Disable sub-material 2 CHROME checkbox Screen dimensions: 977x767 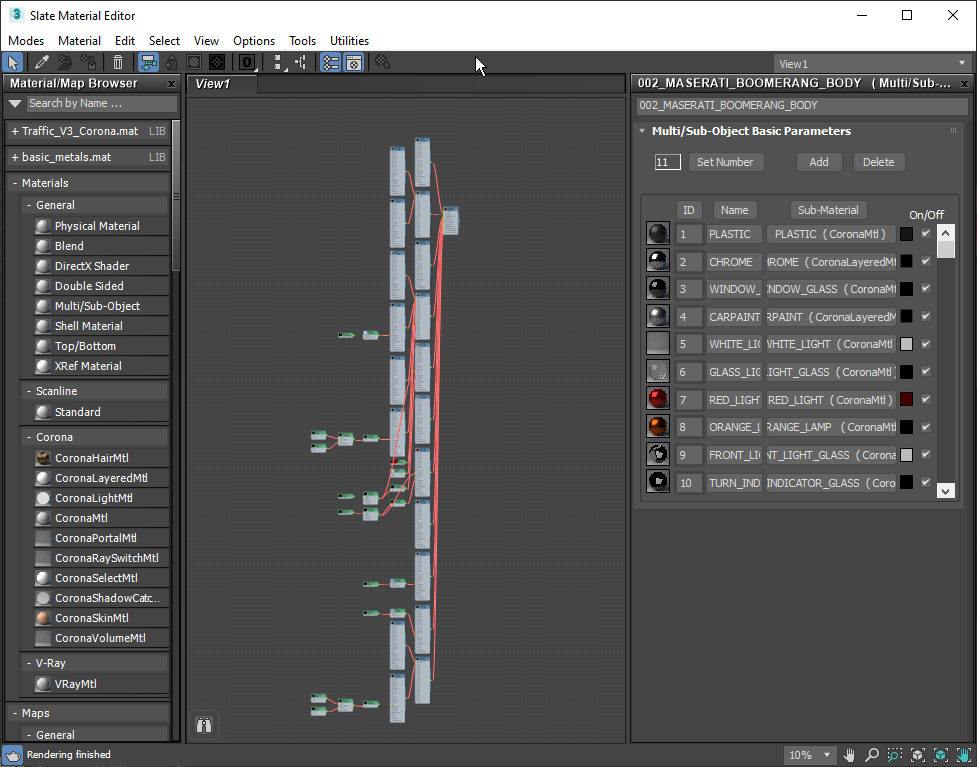coord(926,261)
